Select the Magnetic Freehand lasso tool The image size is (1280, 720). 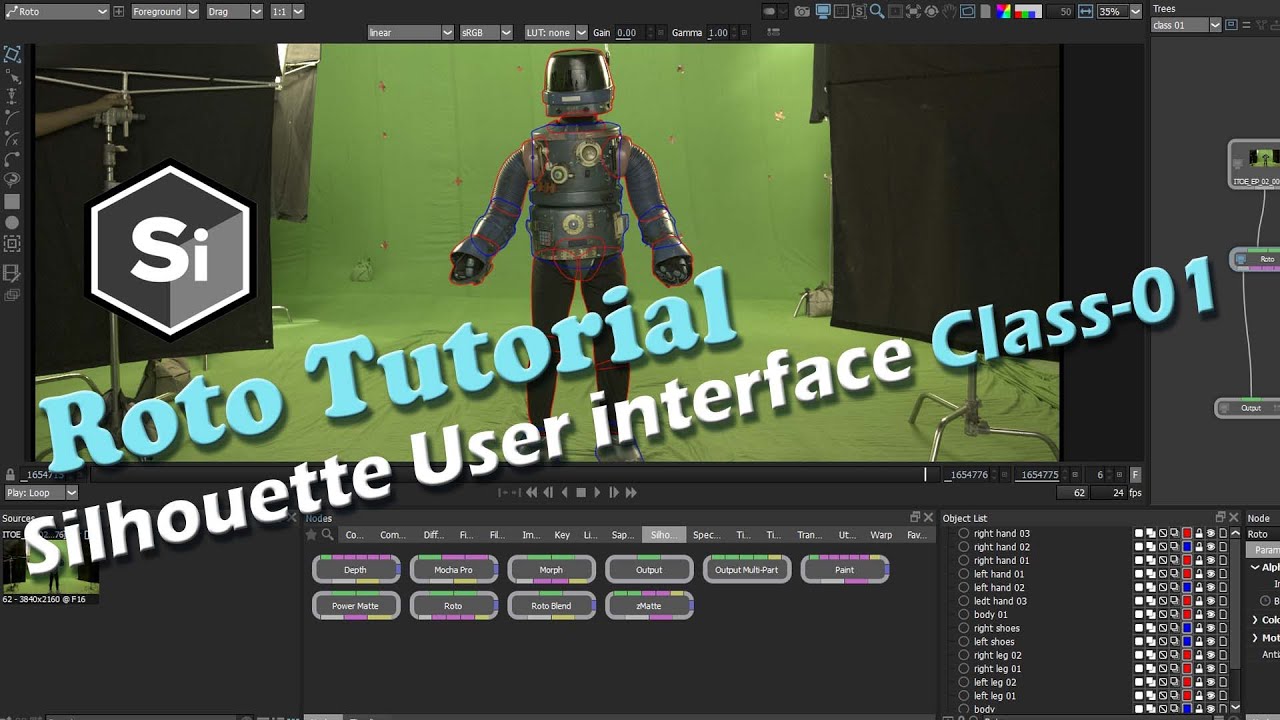pyautogui.click(x=12, y=179)
